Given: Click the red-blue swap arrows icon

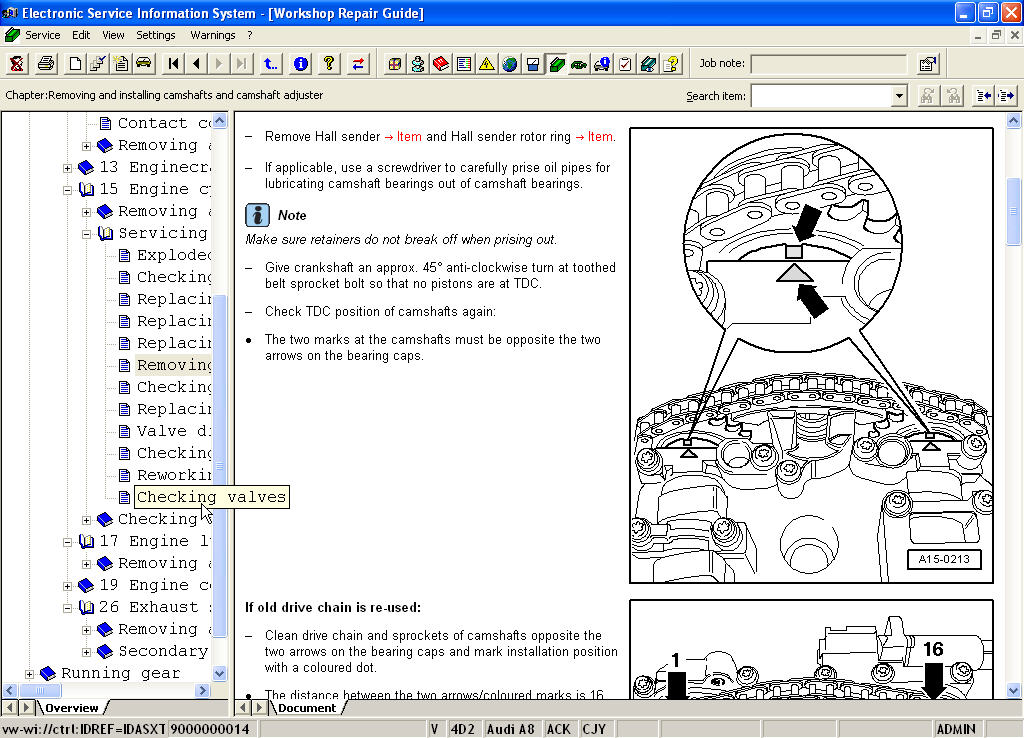Looking at the screenshot, I should coord(358,64).
